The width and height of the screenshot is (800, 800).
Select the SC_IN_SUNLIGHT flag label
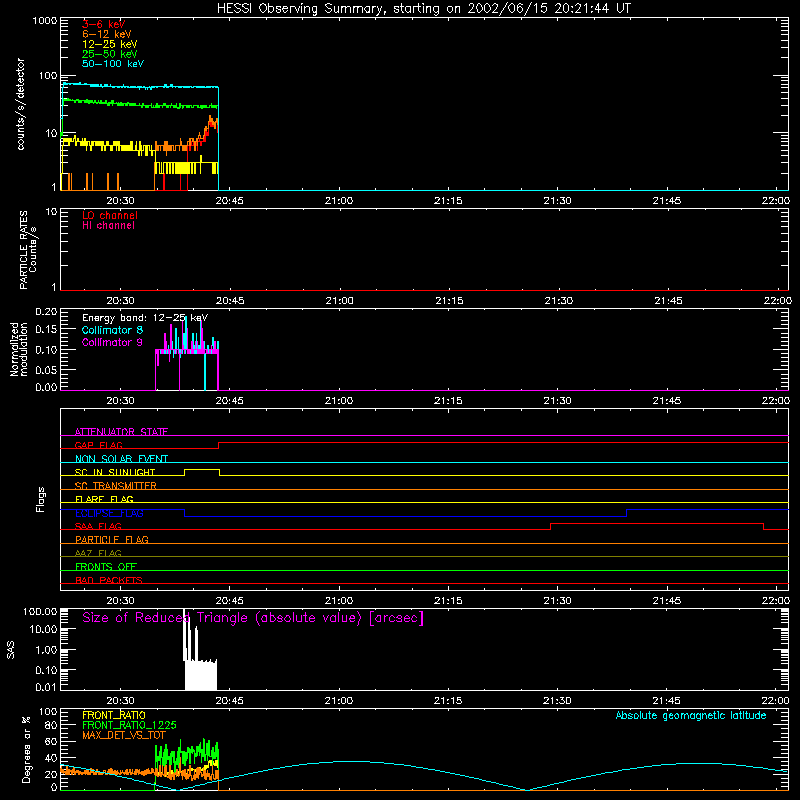tap(115, 472)
